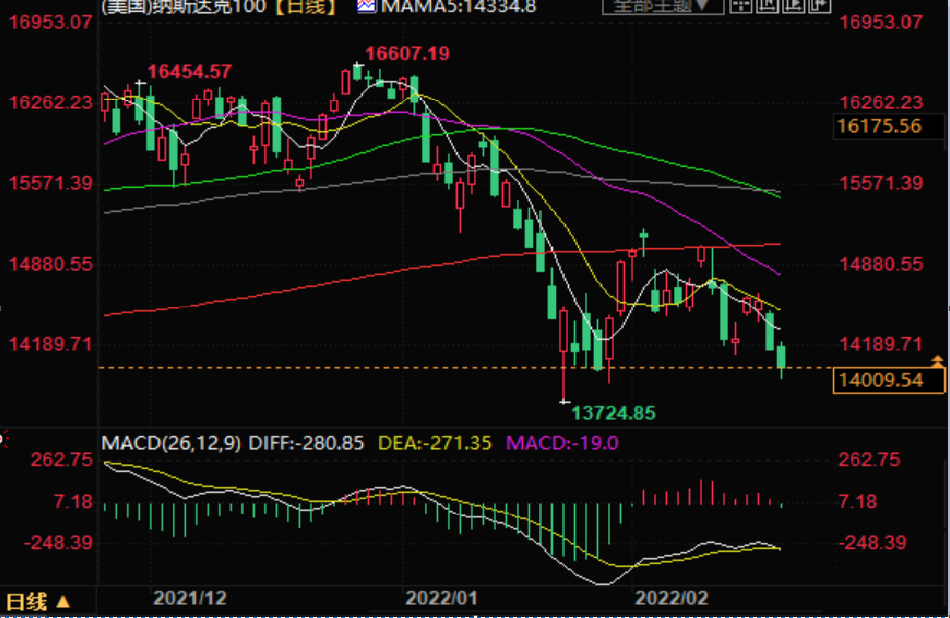This screenshot has width=950, height=618.
Task: Click the MACD(26,12,9) indicator label
Action: tap(168, 442)
